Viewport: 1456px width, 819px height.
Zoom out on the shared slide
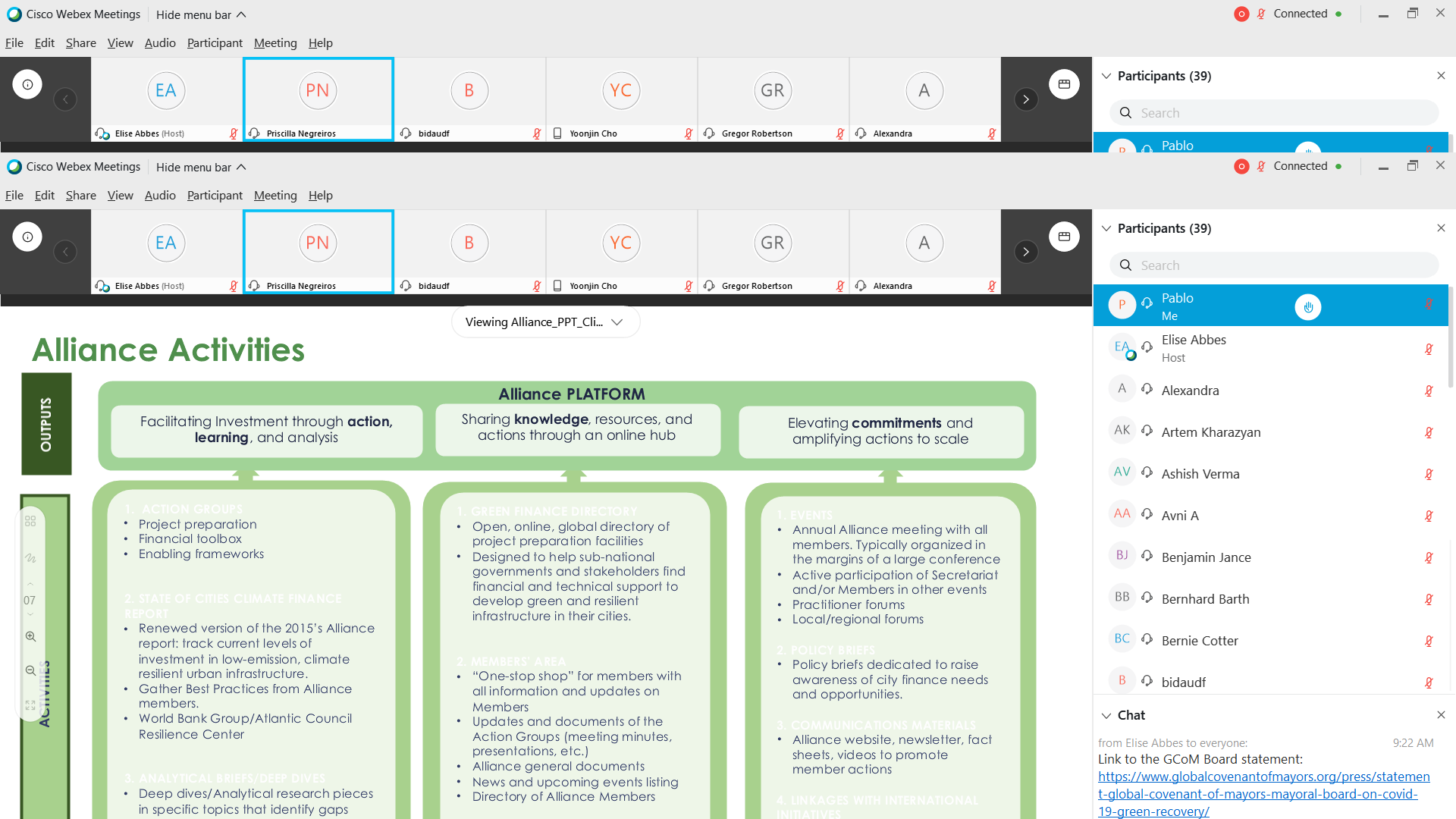[30, 670]
